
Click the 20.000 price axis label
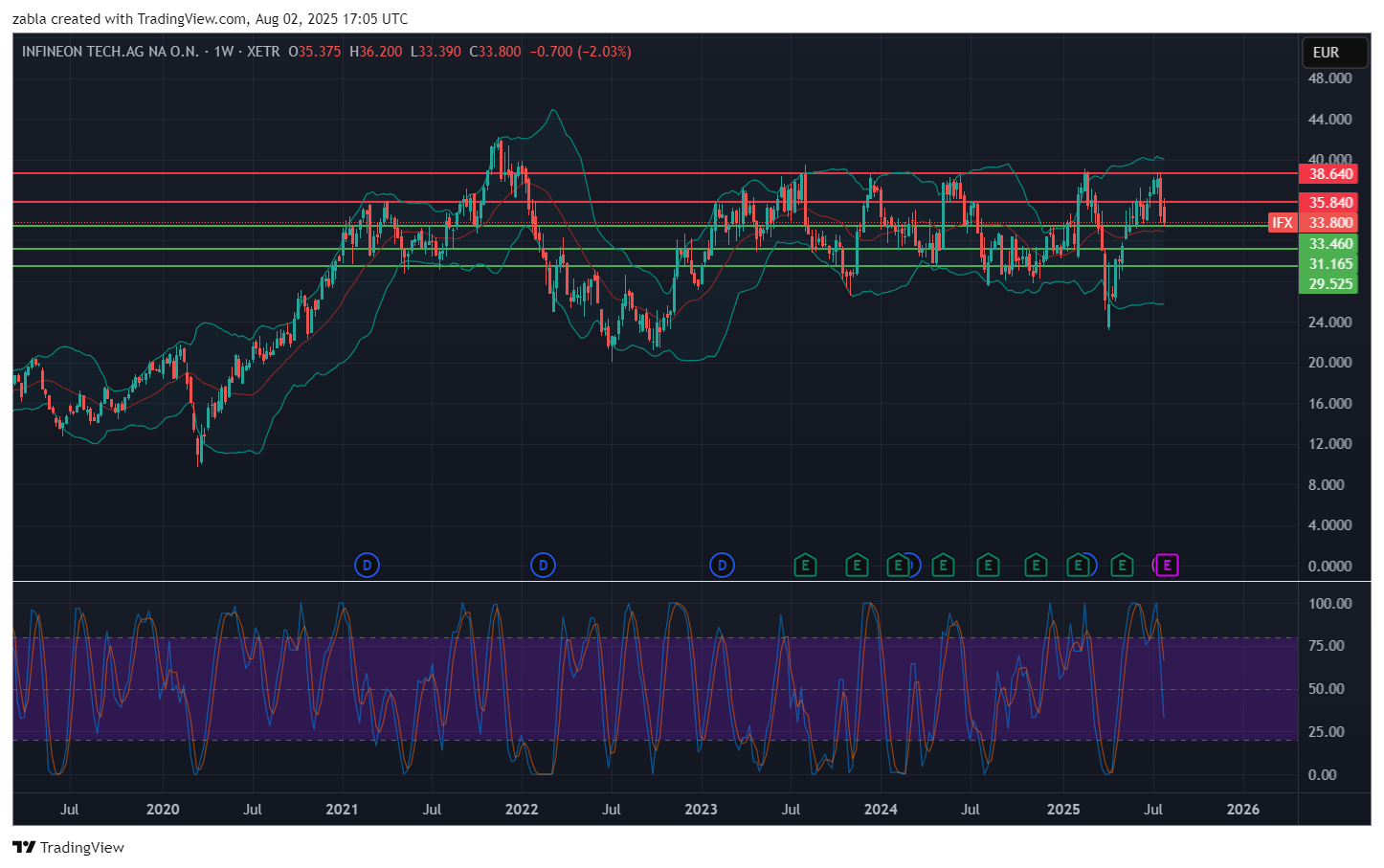tap(1329, 363)
